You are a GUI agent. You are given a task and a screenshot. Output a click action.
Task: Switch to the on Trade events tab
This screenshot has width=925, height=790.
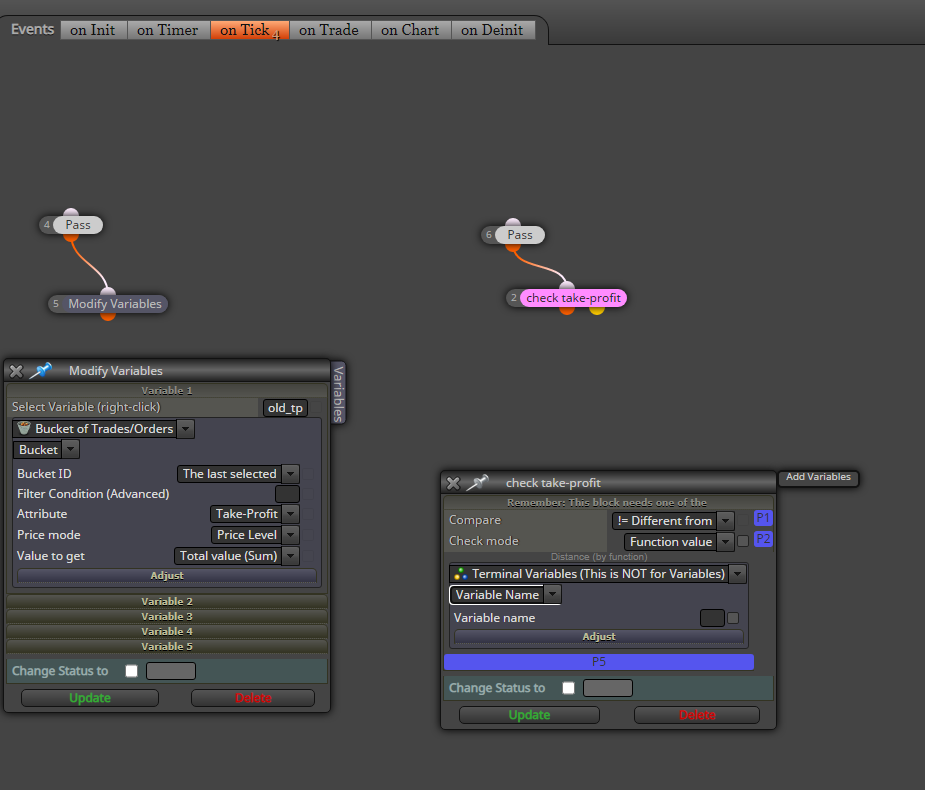(x=329, y=30)
